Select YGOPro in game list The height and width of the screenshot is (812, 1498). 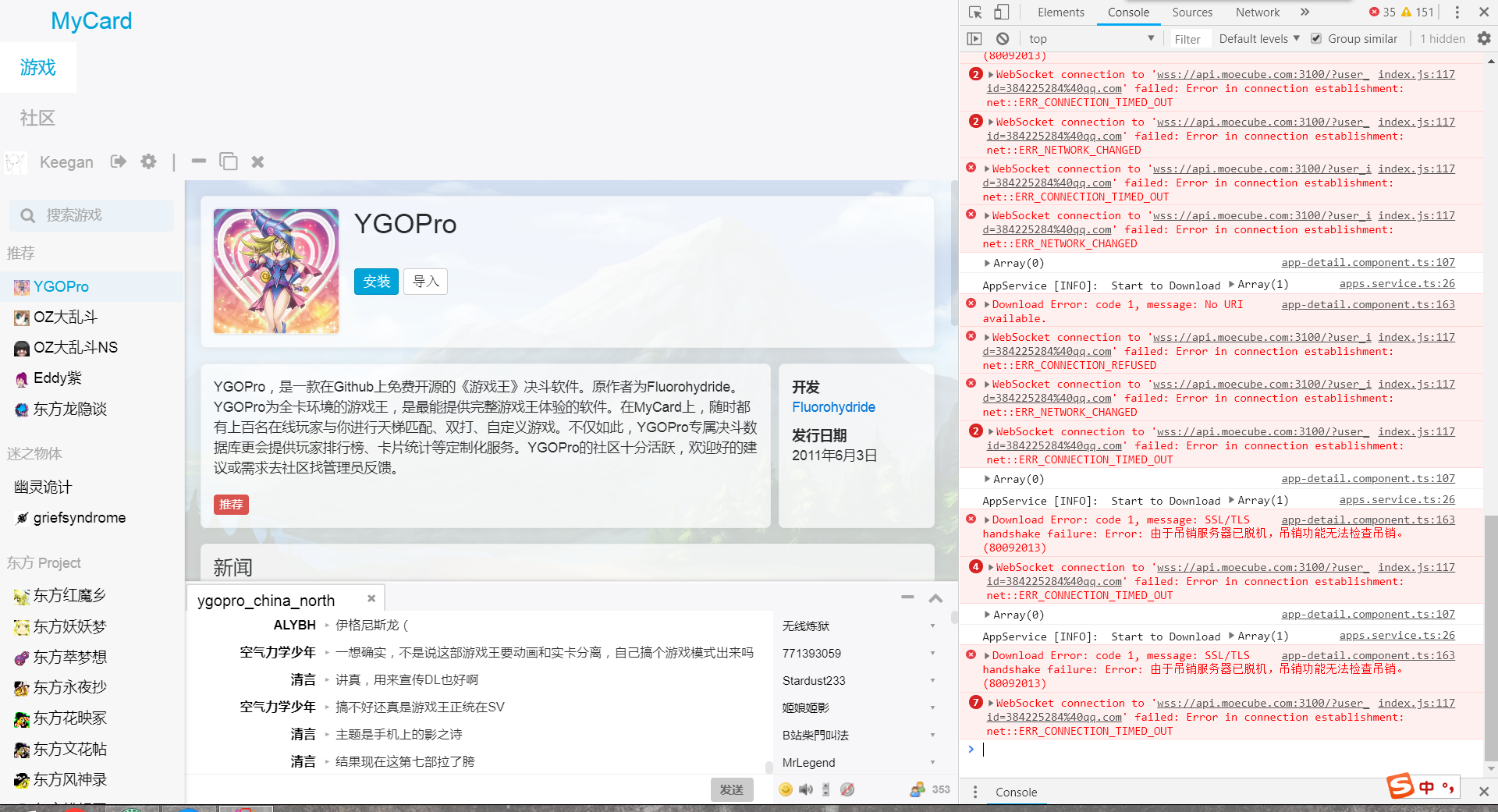91,286
